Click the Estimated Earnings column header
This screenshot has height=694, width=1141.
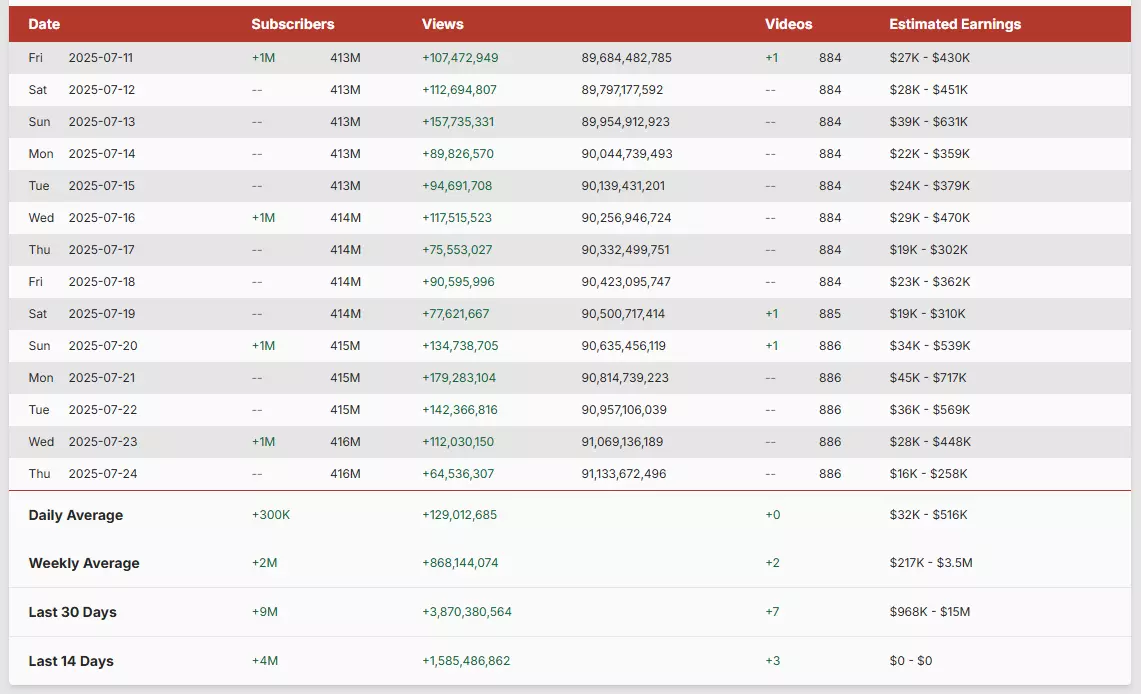955,24
